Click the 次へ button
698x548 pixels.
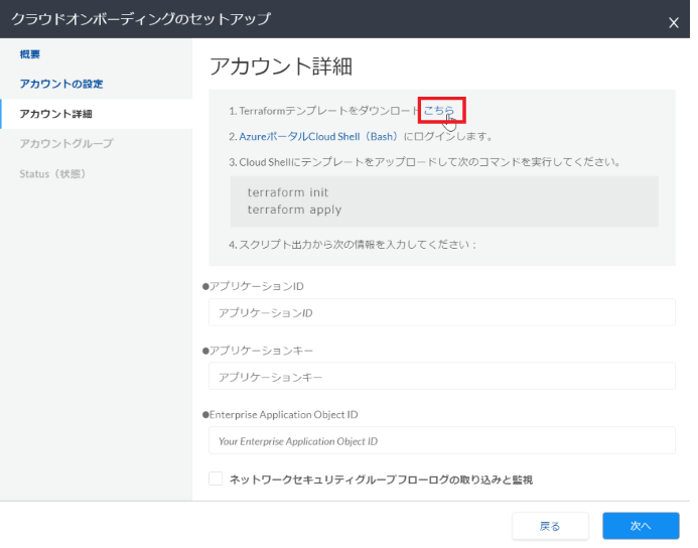point(641,526)
